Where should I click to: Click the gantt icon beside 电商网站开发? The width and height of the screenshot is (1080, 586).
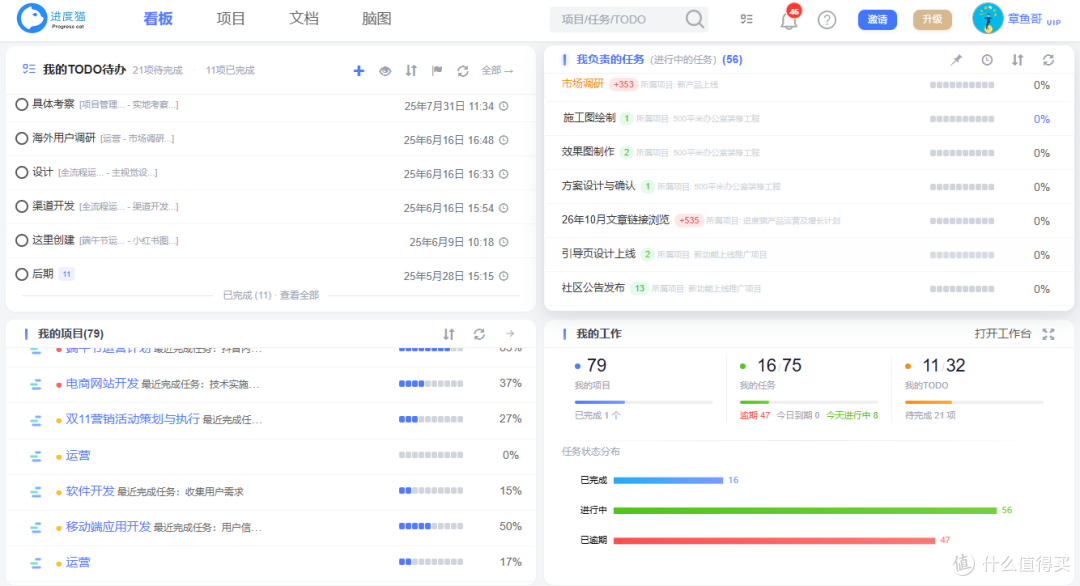click(36, 384)
